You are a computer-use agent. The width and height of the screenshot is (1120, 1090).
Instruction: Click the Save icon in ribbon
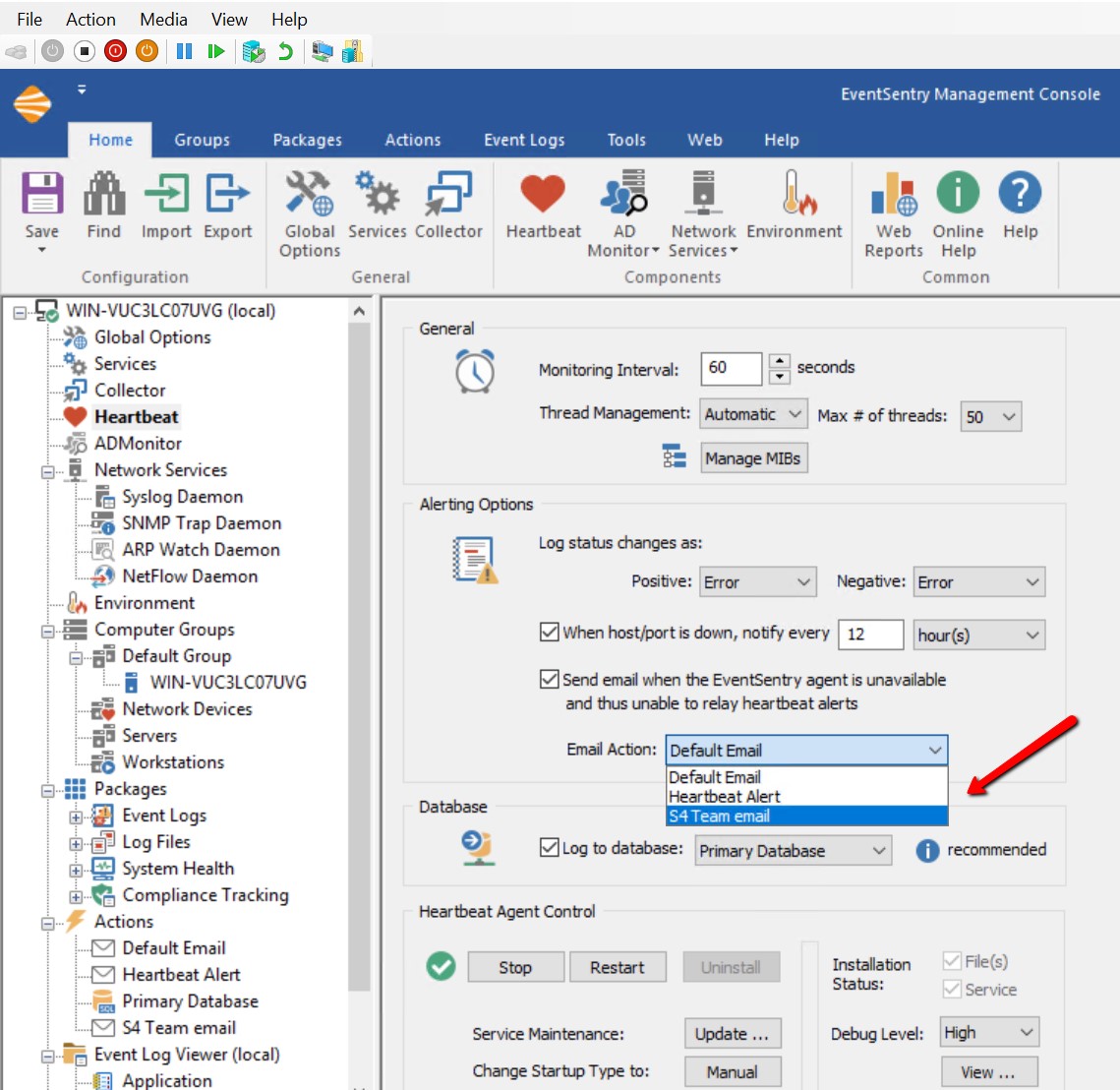tap(42, 194)
